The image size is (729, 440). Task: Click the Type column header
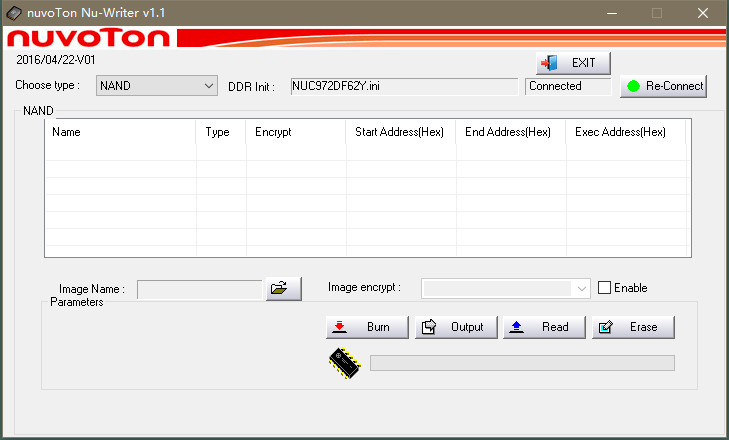(x=221, y=132)
